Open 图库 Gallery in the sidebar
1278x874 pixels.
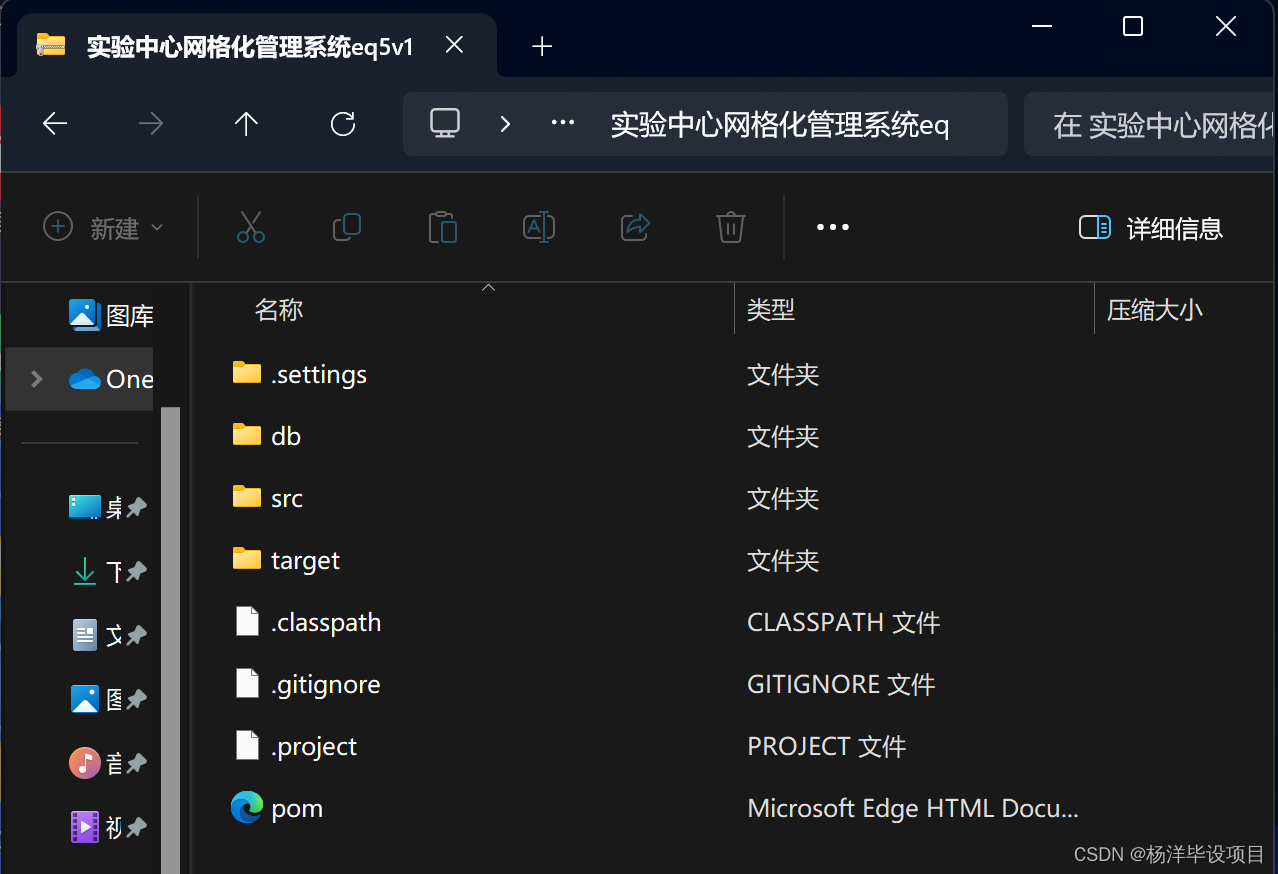110,316
